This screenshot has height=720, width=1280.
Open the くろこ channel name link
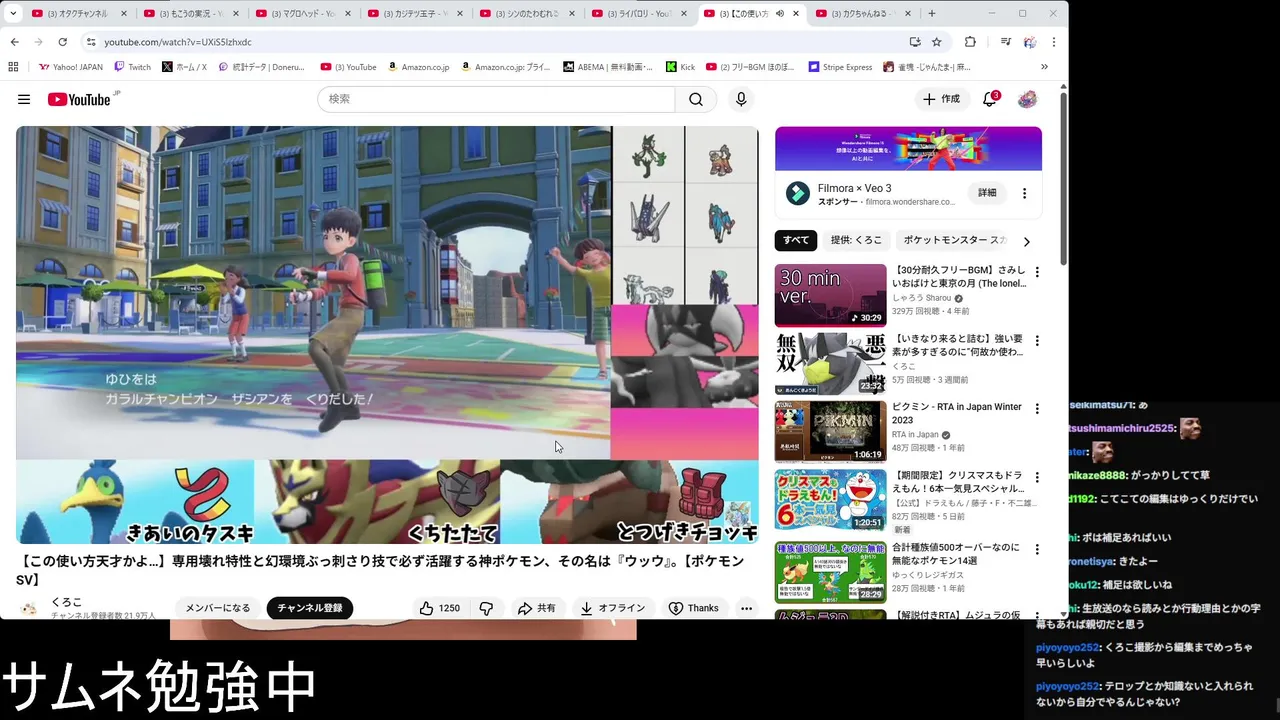pos(67,602)
